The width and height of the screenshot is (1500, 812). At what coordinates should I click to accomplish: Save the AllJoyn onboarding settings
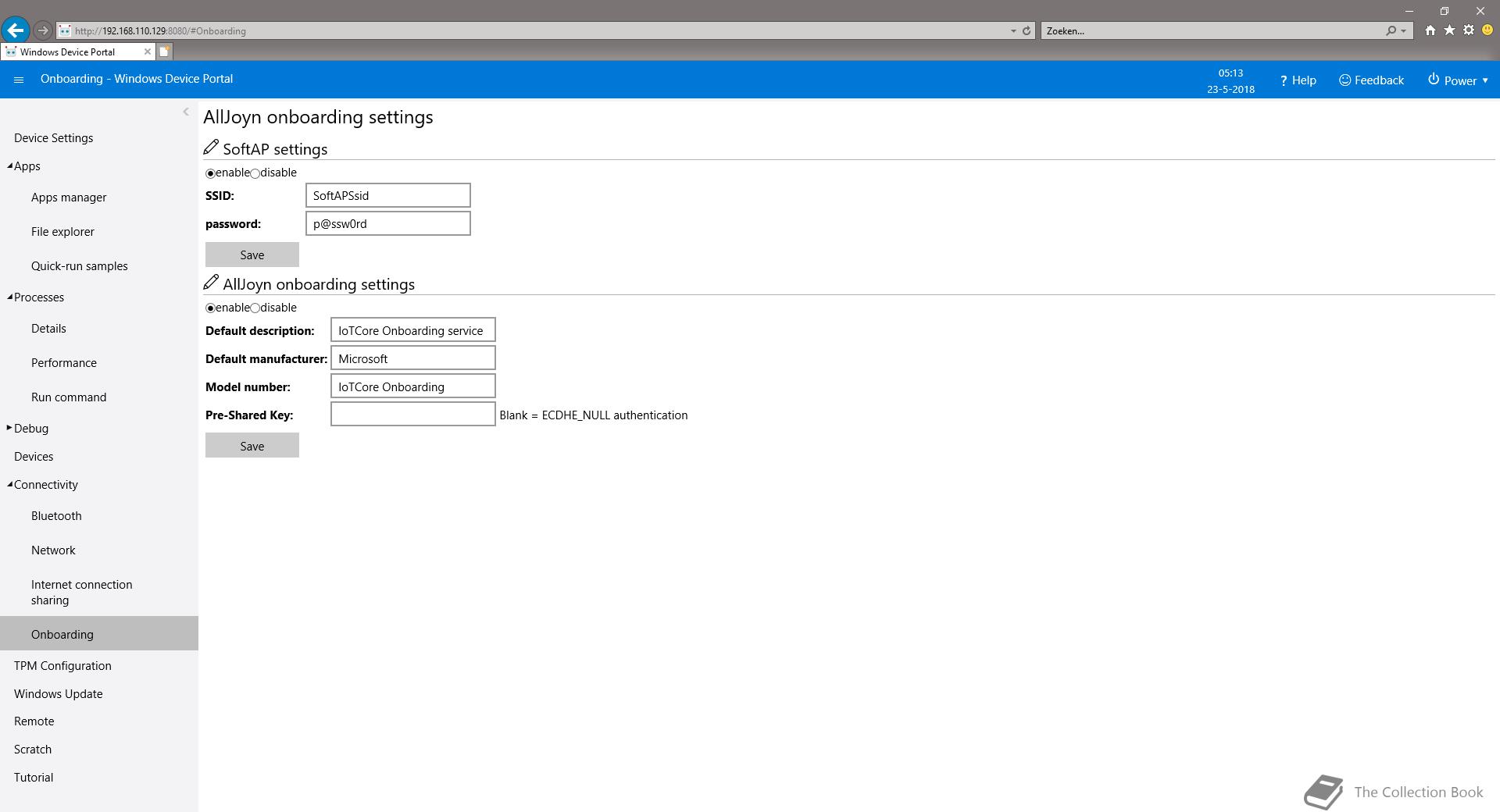(252, 446)
